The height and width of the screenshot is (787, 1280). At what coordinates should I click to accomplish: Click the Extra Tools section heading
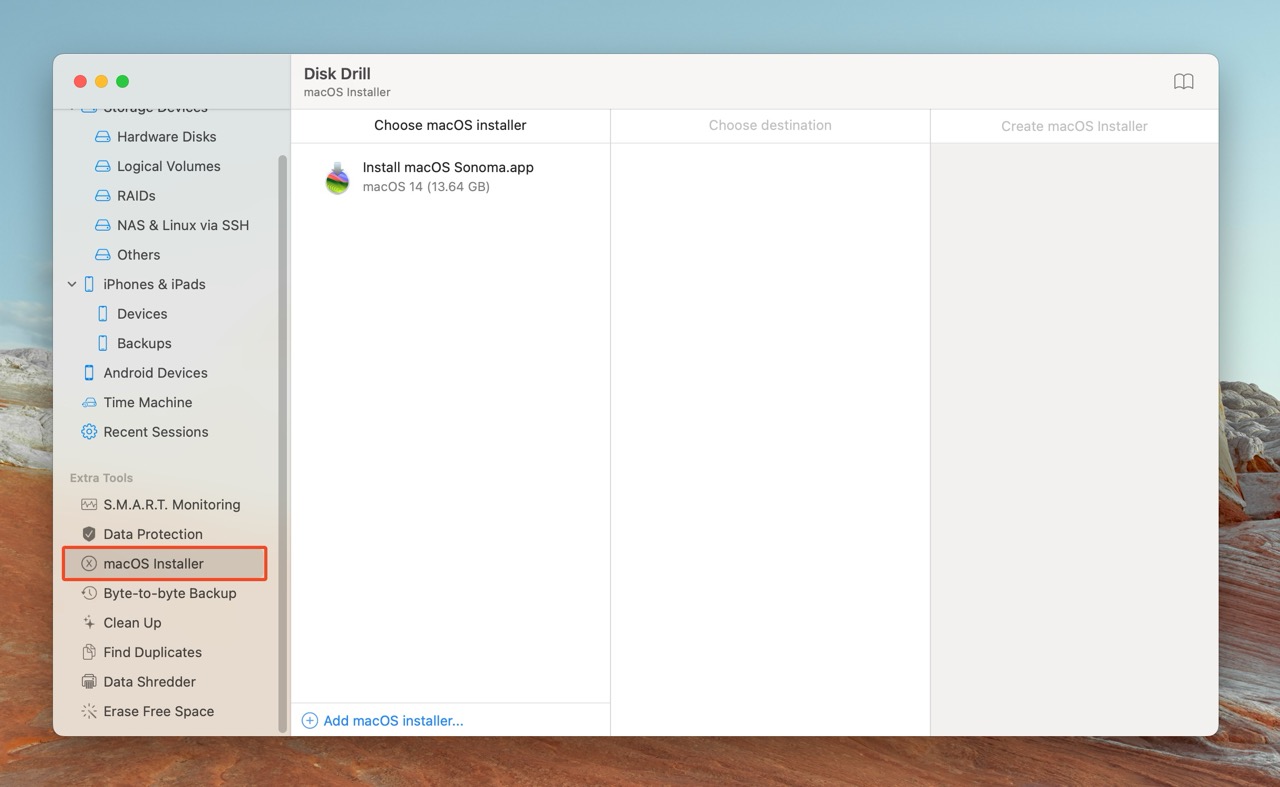pyautogui.click(x=101, y=478)
